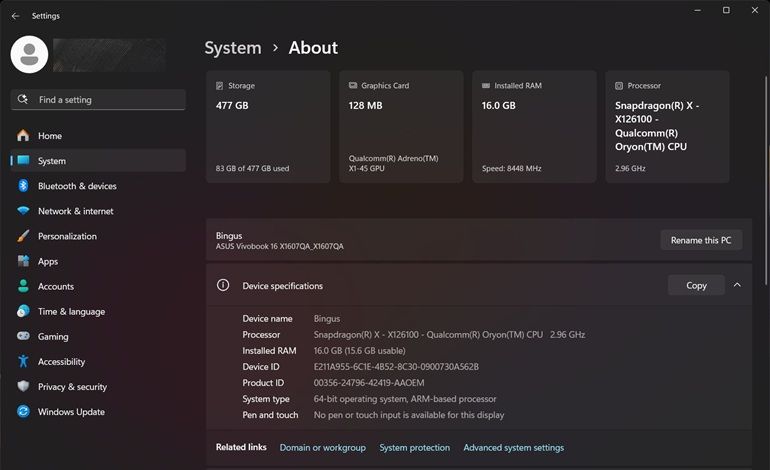
Task: Open Advanced system settings link
Action: [x=514, y=447]
